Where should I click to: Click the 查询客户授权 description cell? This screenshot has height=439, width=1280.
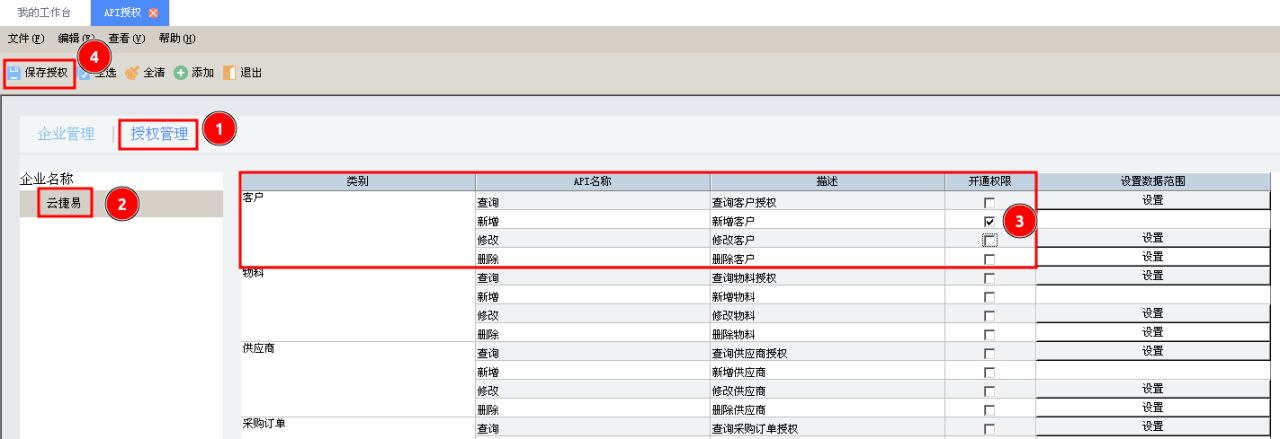click(x=828, y=203)
